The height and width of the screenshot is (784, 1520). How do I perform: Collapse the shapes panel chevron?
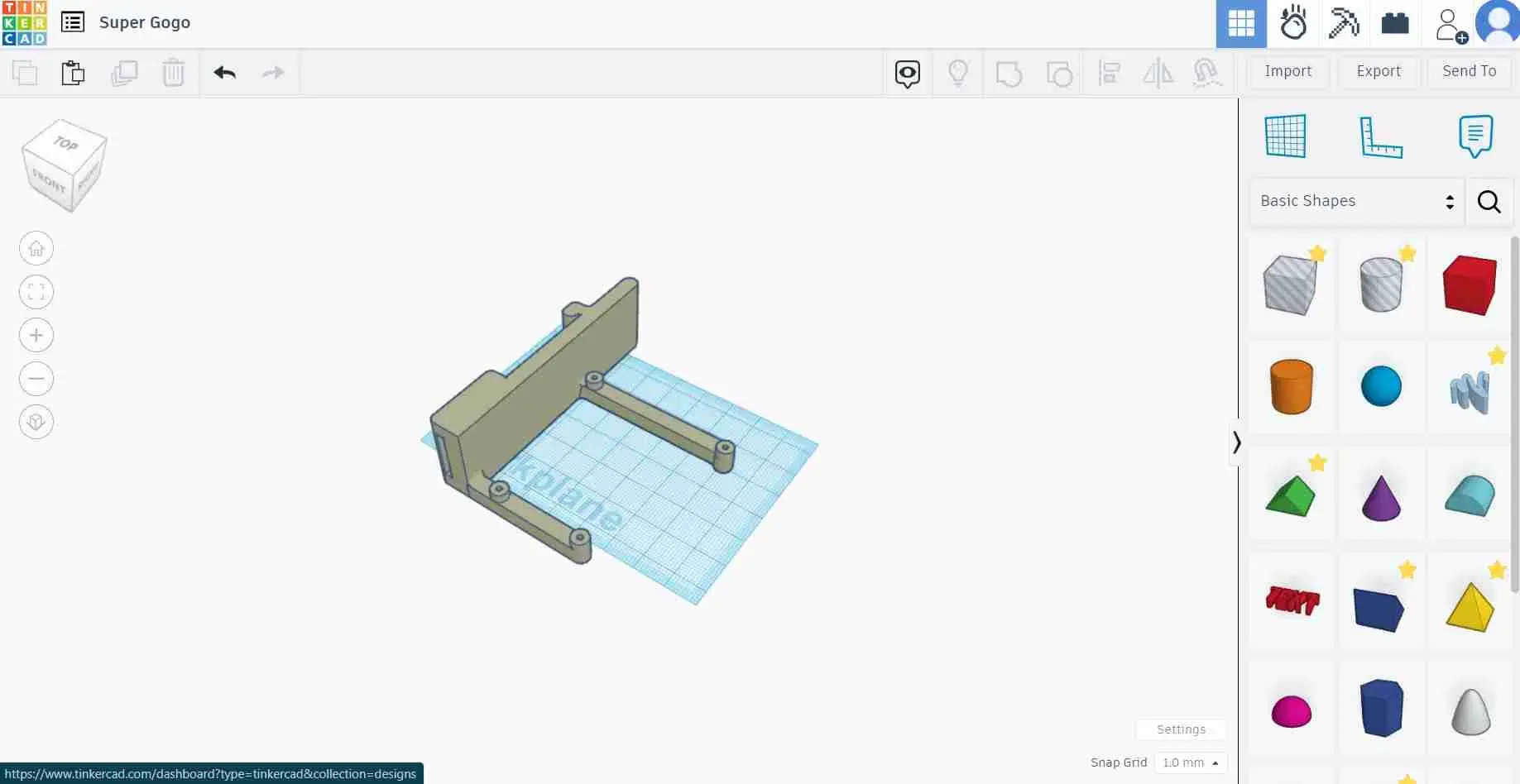click(1236, 442)
